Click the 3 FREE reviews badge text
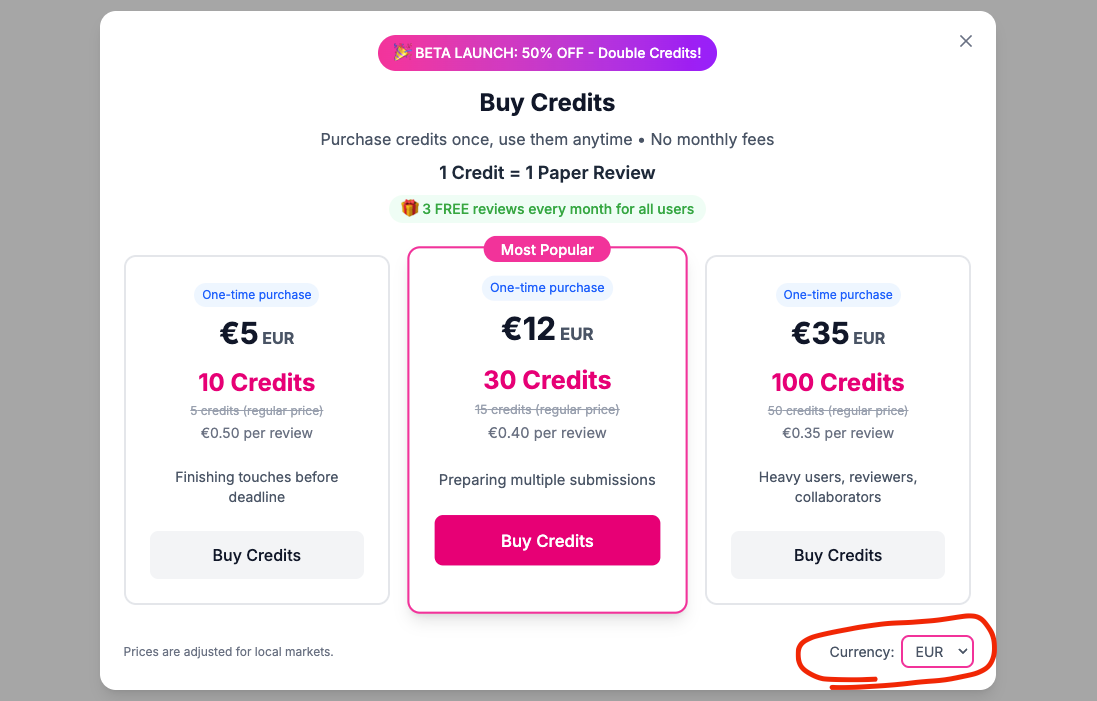This screenshot has width=1097, height=701. click(x=557, y=209)
